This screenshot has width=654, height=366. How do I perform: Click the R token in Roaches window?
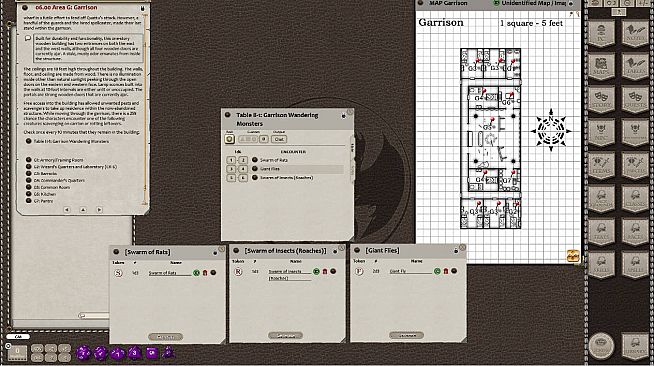[238, 271]
